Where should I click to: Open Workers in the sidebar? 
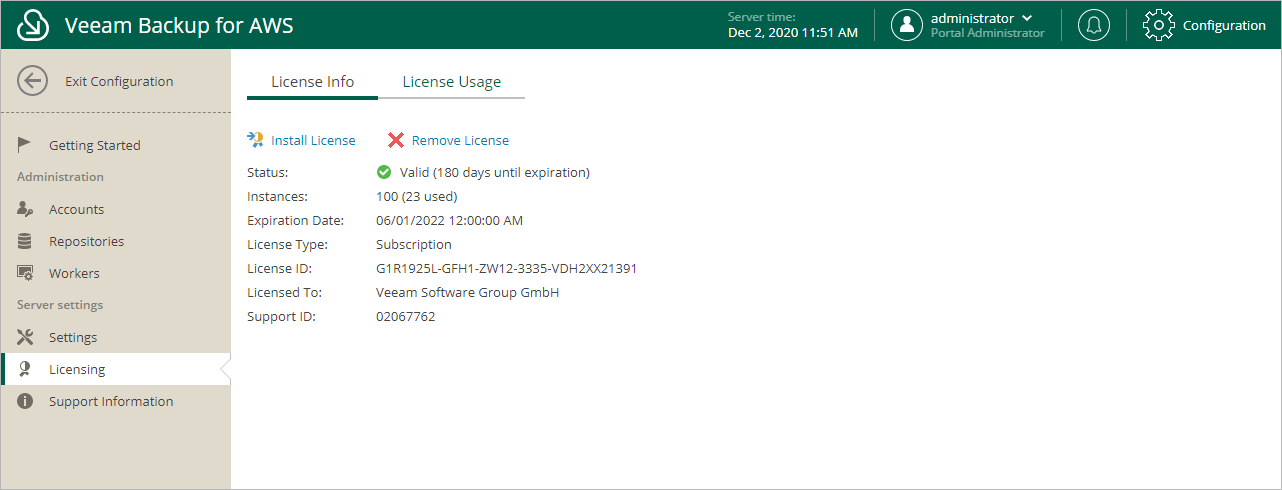pos(74,273)
